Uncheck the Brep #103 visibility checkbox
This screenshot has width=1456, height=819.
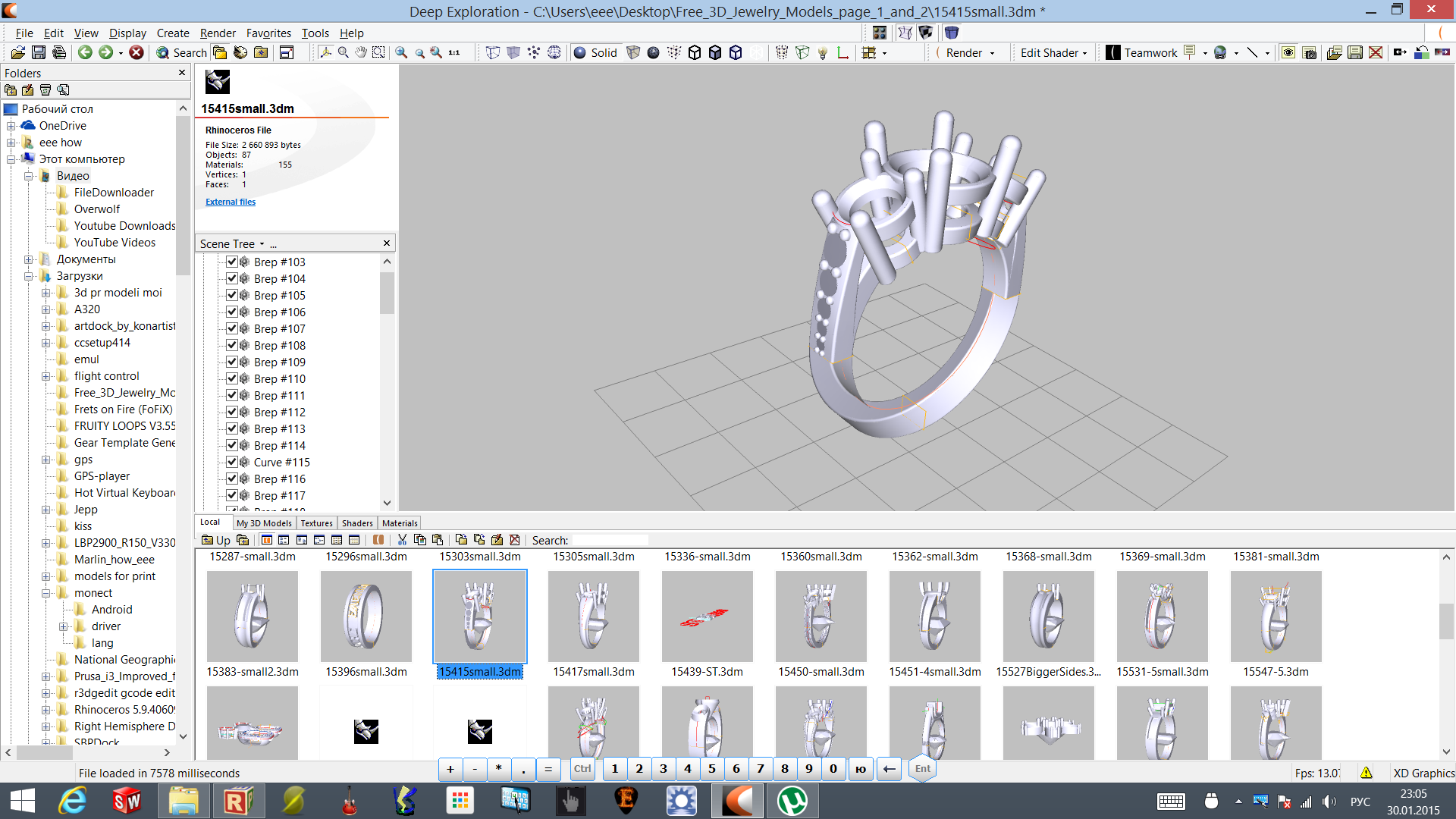pyautogui.click(x=232, y=262)
